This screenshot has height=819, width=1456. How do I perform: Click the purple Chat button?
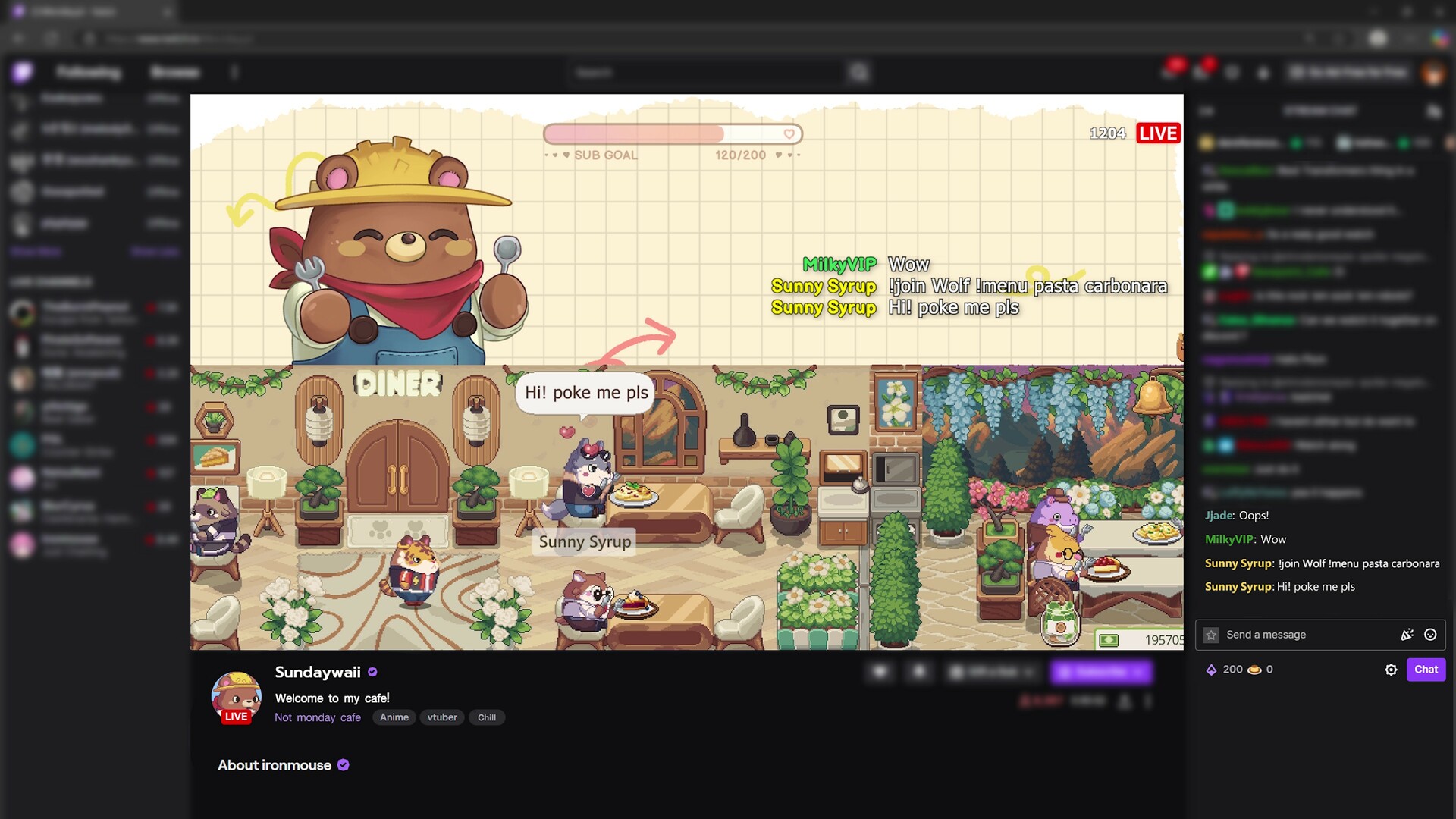click(x=1426, y=670)
